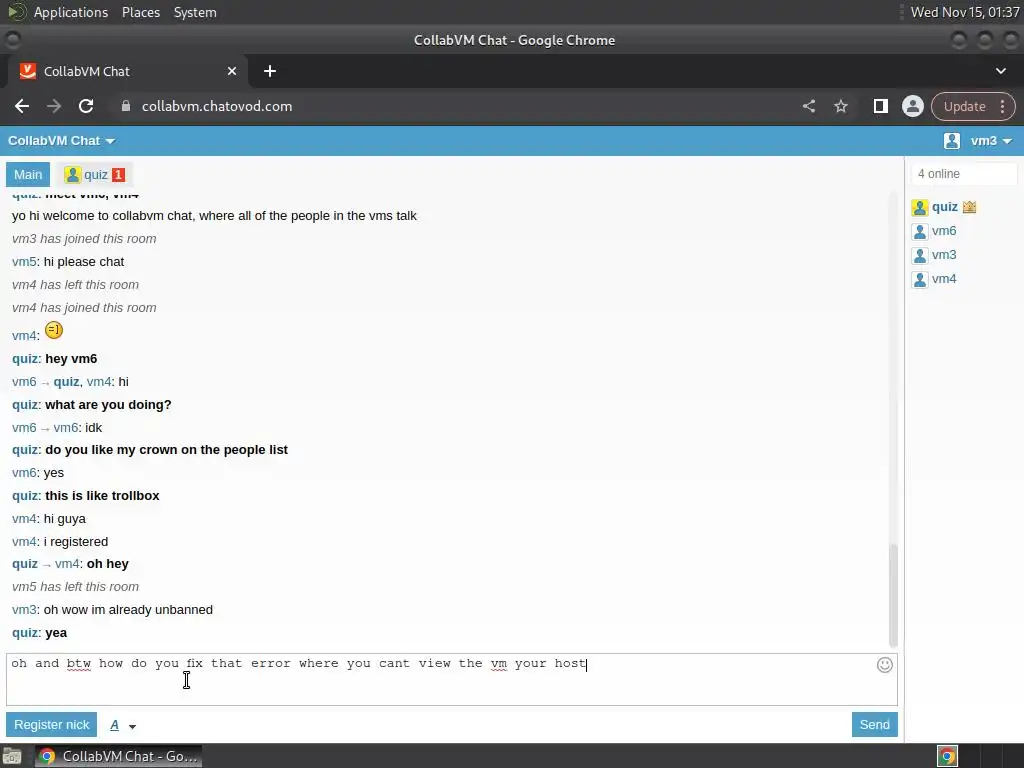Click the Register nick button

52,725
